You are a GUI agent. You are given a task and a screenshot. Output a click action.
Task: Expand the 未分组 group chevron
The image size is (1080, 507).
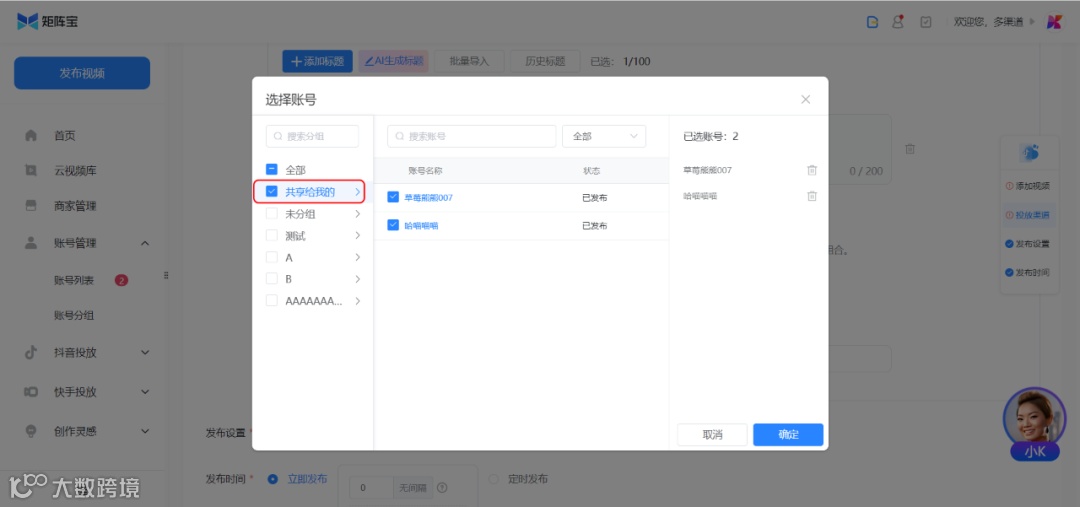coord(357,214)
